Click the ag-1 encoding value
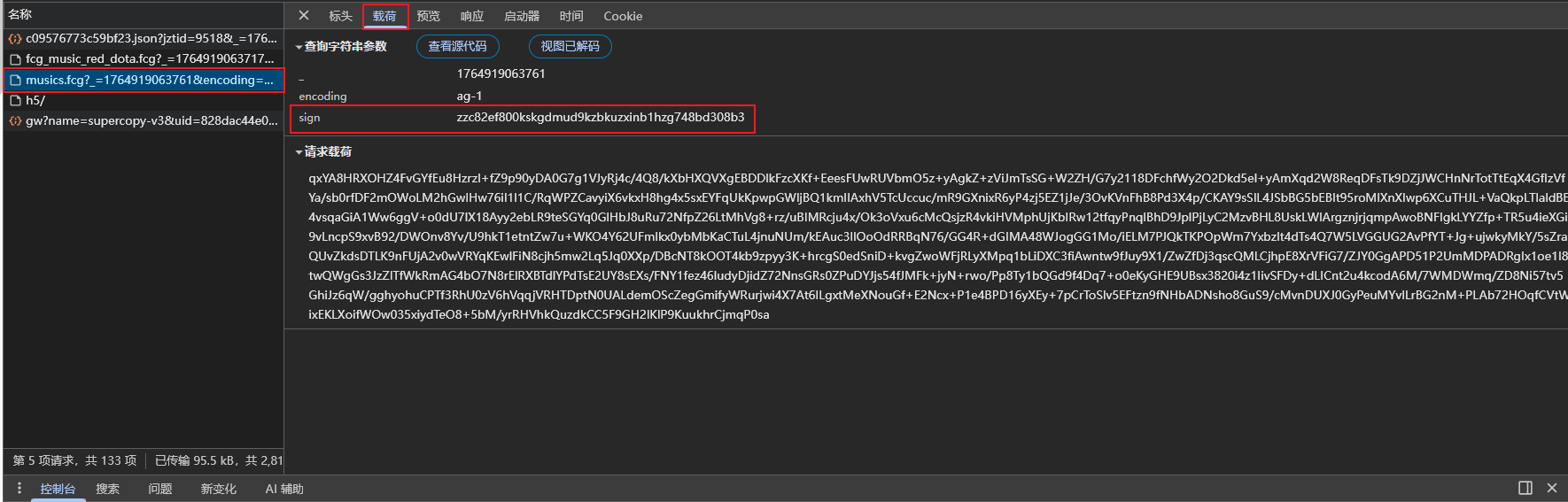 tap(470, 96)
